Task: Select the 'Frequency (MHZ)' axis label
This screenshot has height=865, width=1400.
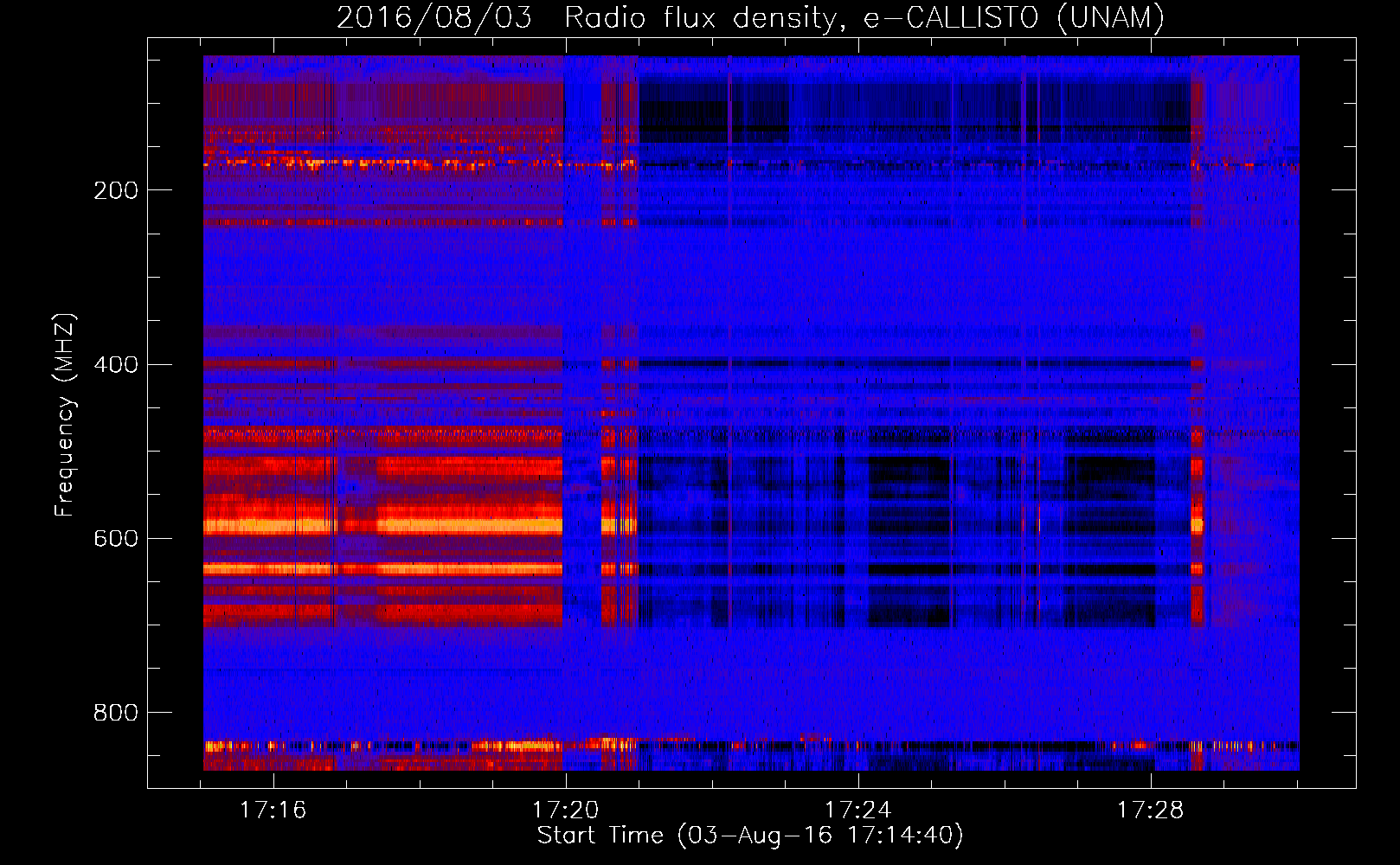Action: (65, 414)
